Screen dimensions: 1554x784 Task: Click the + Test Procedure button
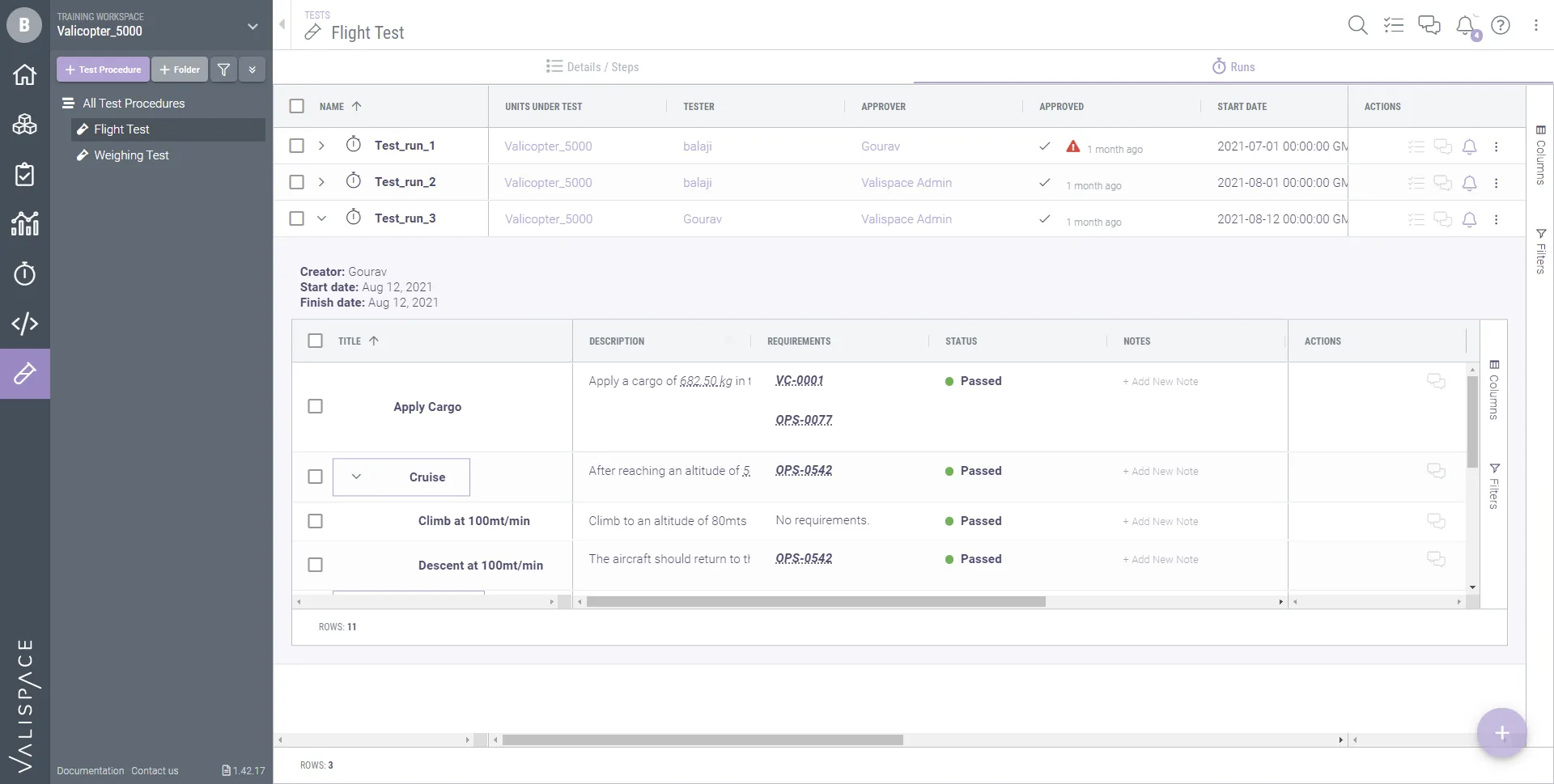click(x=103, y=70)
